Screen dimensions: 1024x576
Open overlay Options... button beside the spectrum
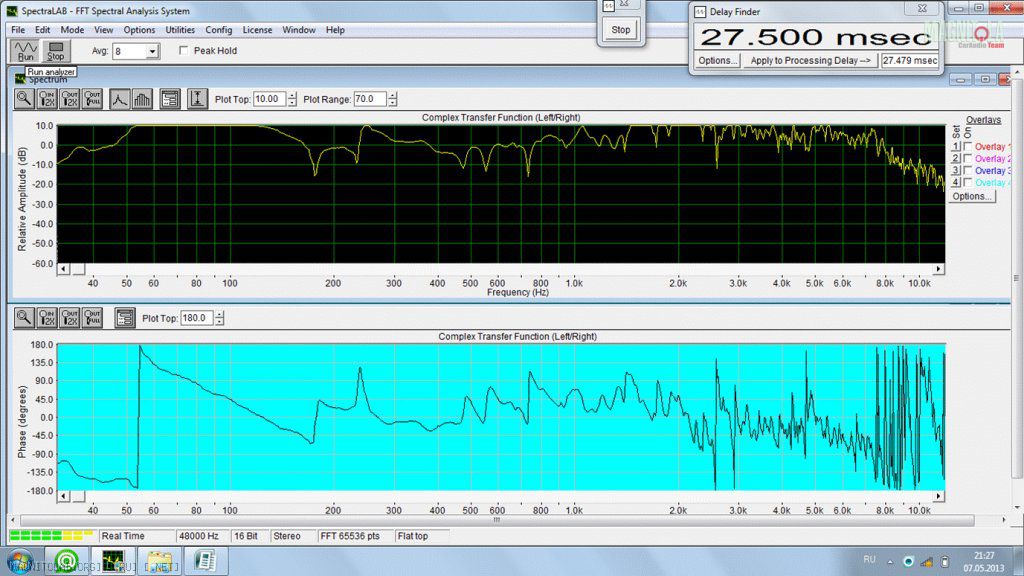pyautogui.click(x=972, y=196)
